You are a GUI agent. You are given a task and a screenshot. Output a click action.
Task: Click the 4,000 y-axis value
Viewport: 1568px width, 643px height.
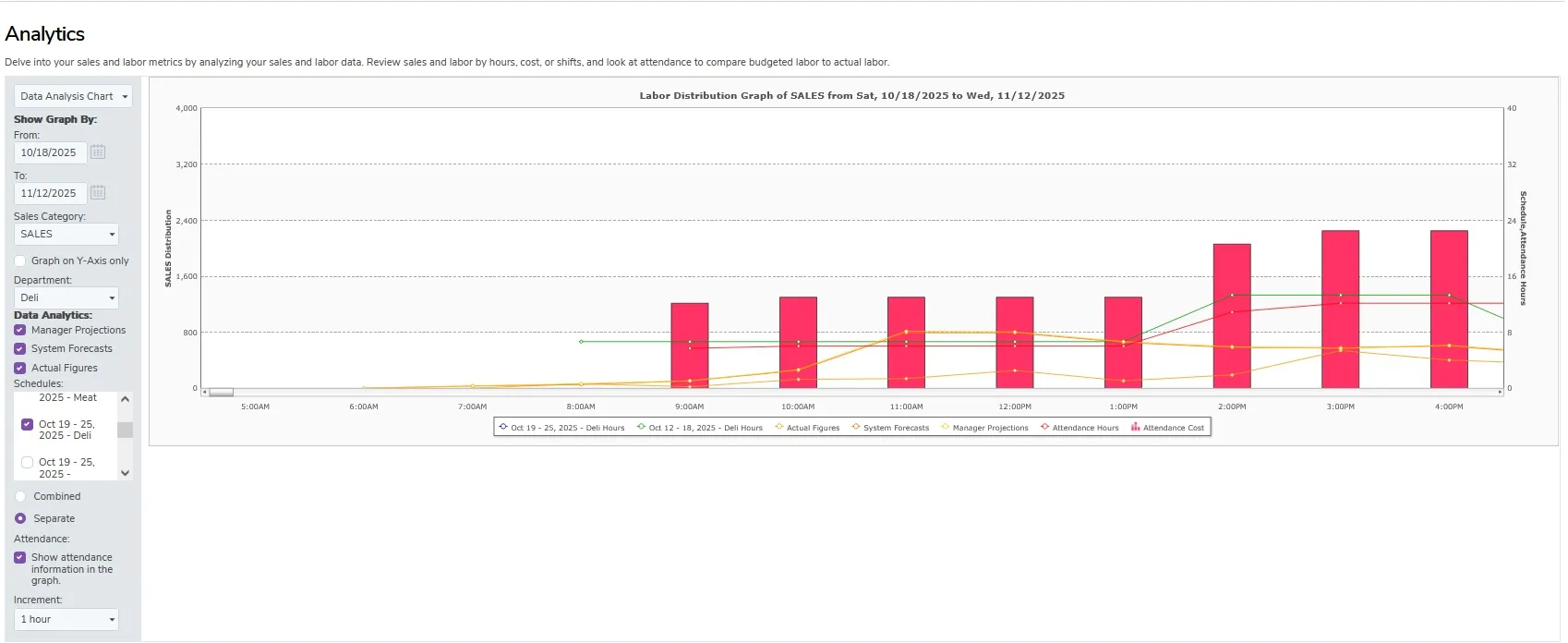pos(187,108)
